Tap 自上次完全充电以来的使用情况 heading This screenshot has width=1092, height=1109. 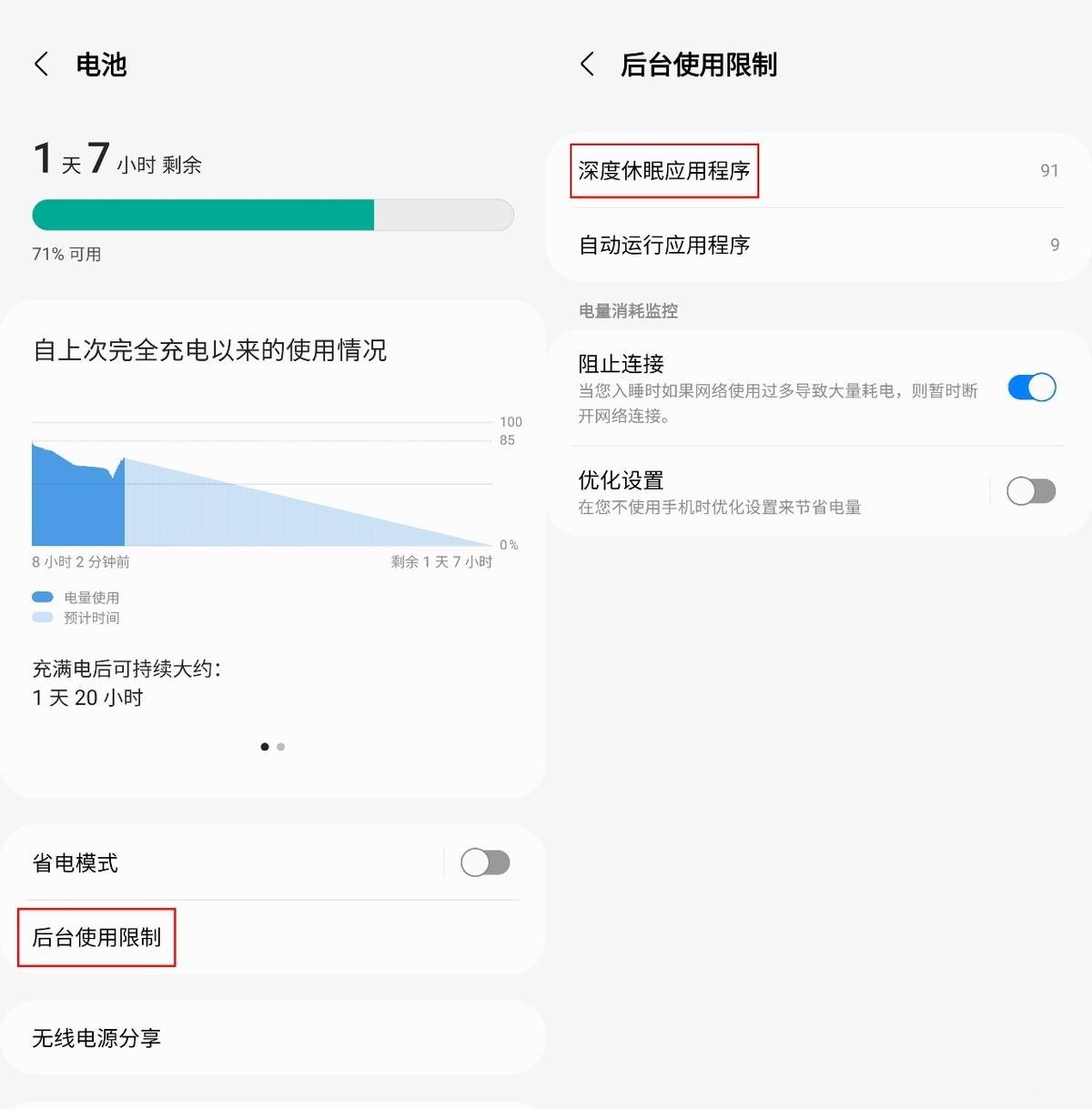[210, 350]
